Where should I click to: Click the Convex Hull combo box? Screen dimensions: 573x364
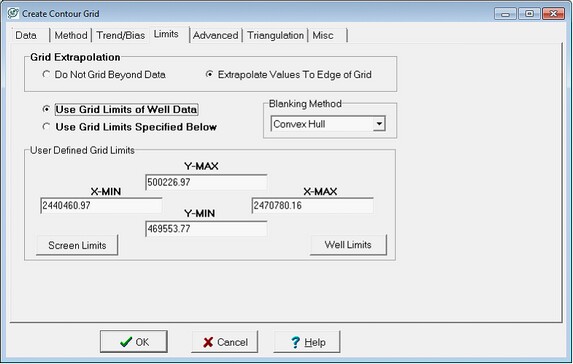[x=328, y=124]
